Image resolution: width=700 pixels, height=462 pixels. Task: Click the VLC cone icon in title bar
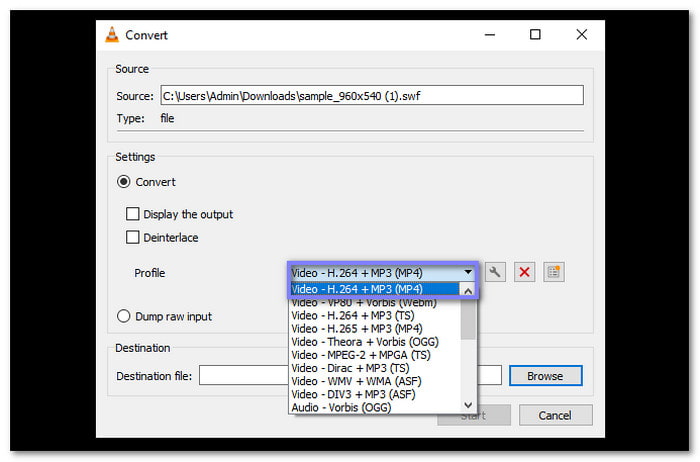click(112, 35)
